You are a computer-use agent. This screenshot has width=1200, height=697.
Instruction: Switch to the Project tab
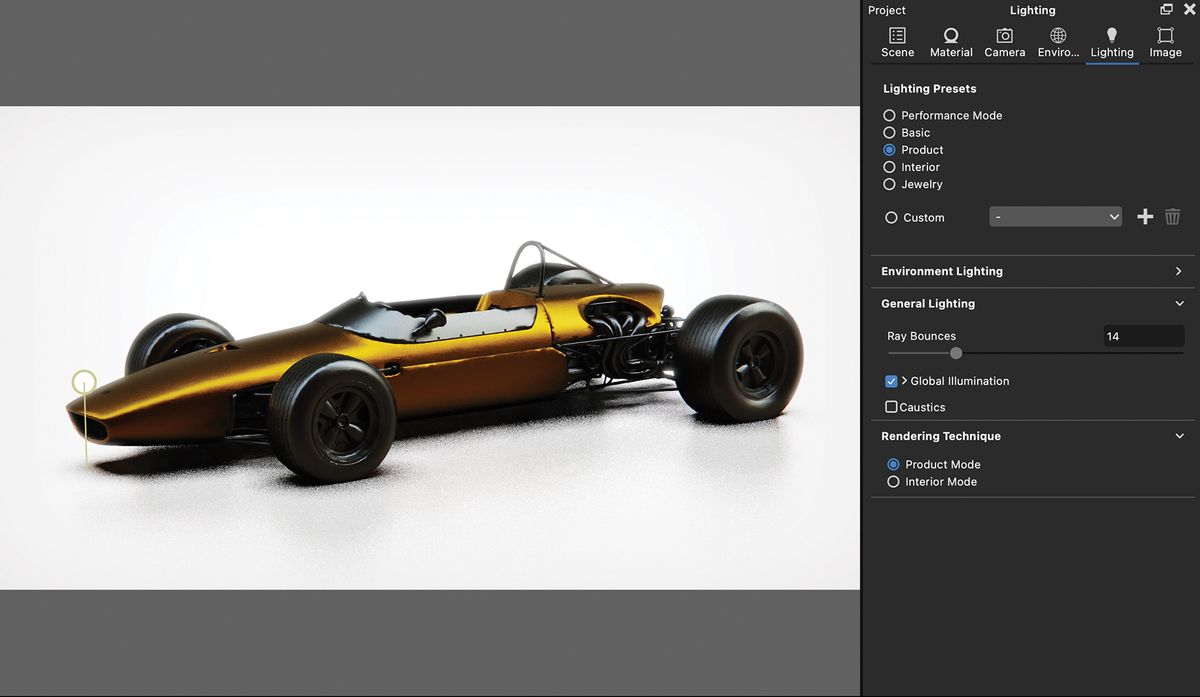click(x=886, y=10)
